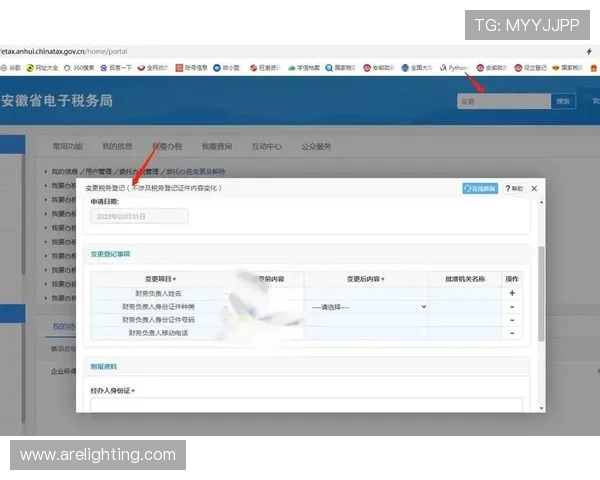Open the 360搜索 bookmark
This screenshot has width=600, height=480.
(x=83, y=68)
